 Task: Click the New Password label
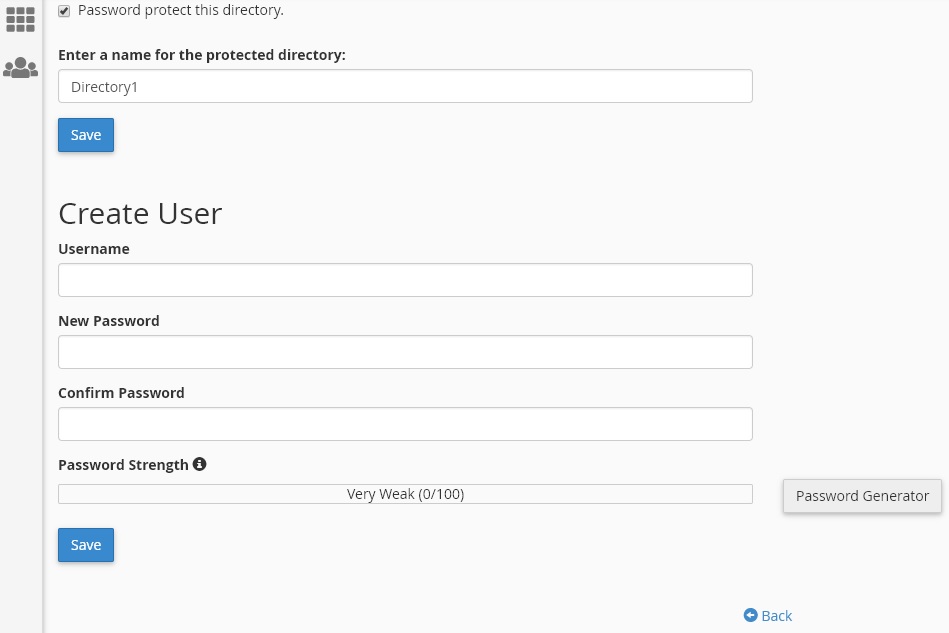(x=109, y=321)
